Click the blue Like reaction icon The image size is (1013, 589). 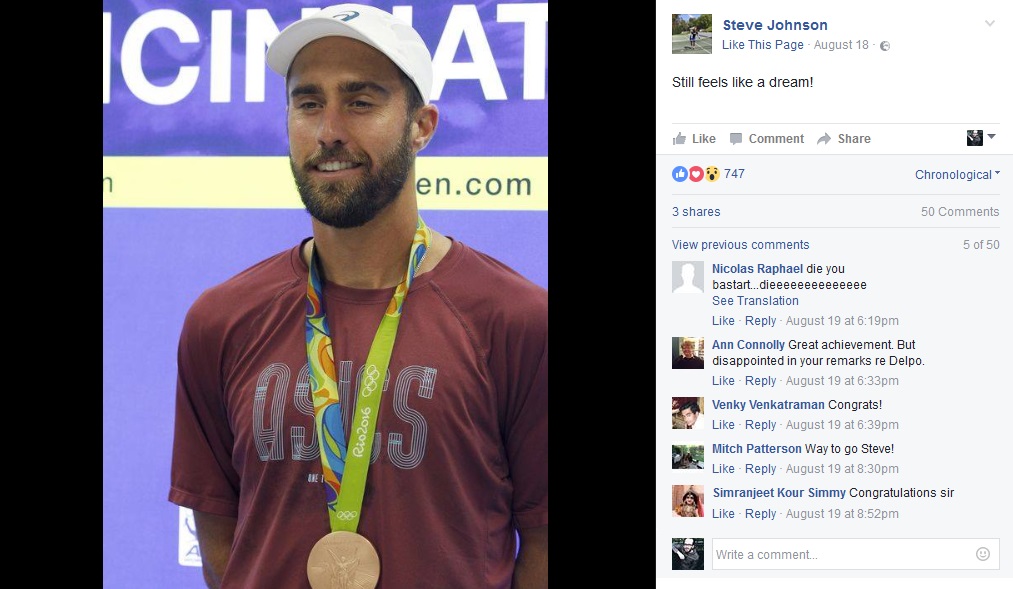coord(680,174)
